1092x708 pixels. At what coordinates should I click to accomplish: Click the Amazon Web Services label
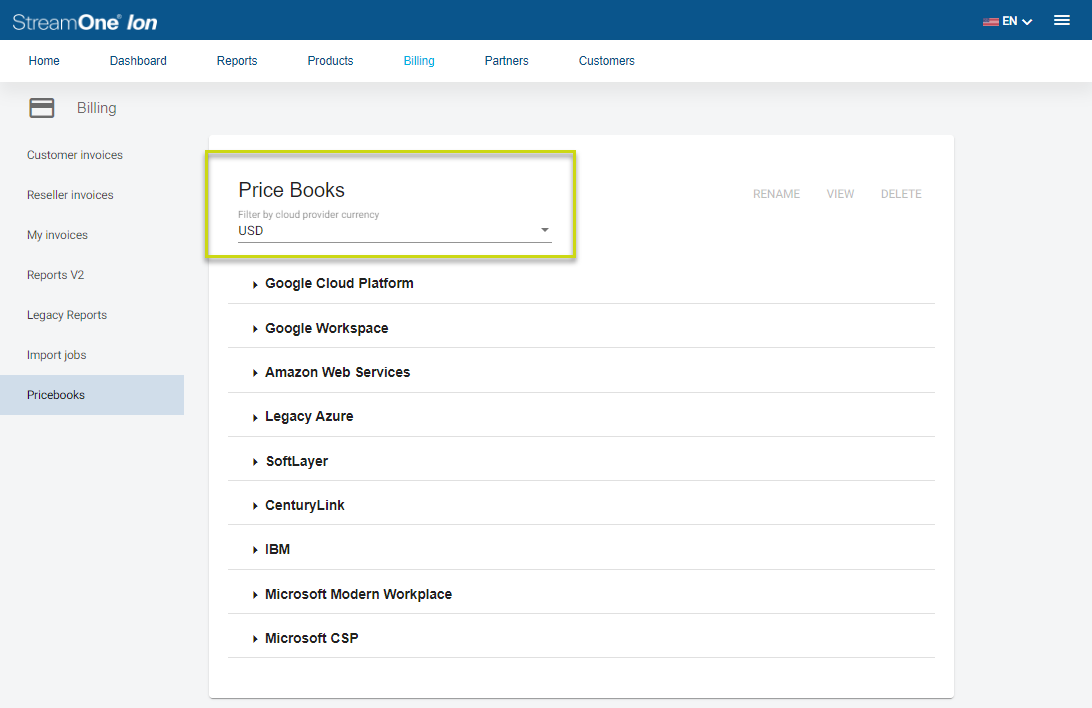(337, 372)
